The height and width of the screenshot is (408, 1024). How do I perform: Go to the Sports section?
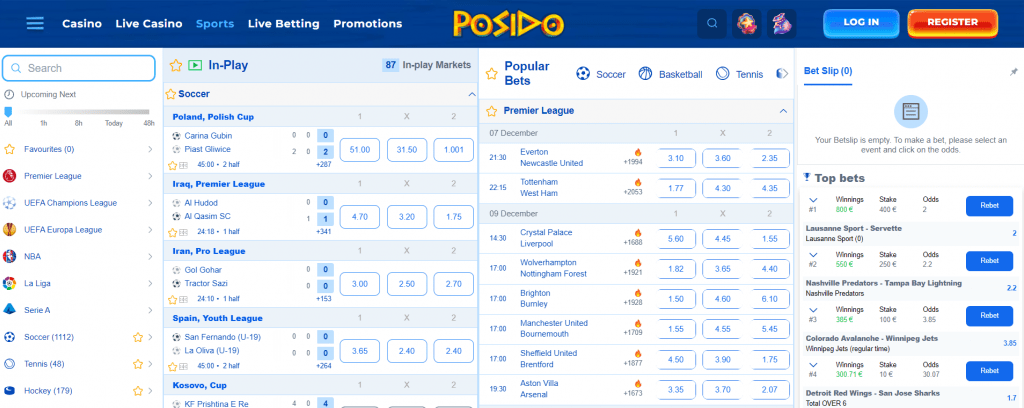click(x=215, y=24)
